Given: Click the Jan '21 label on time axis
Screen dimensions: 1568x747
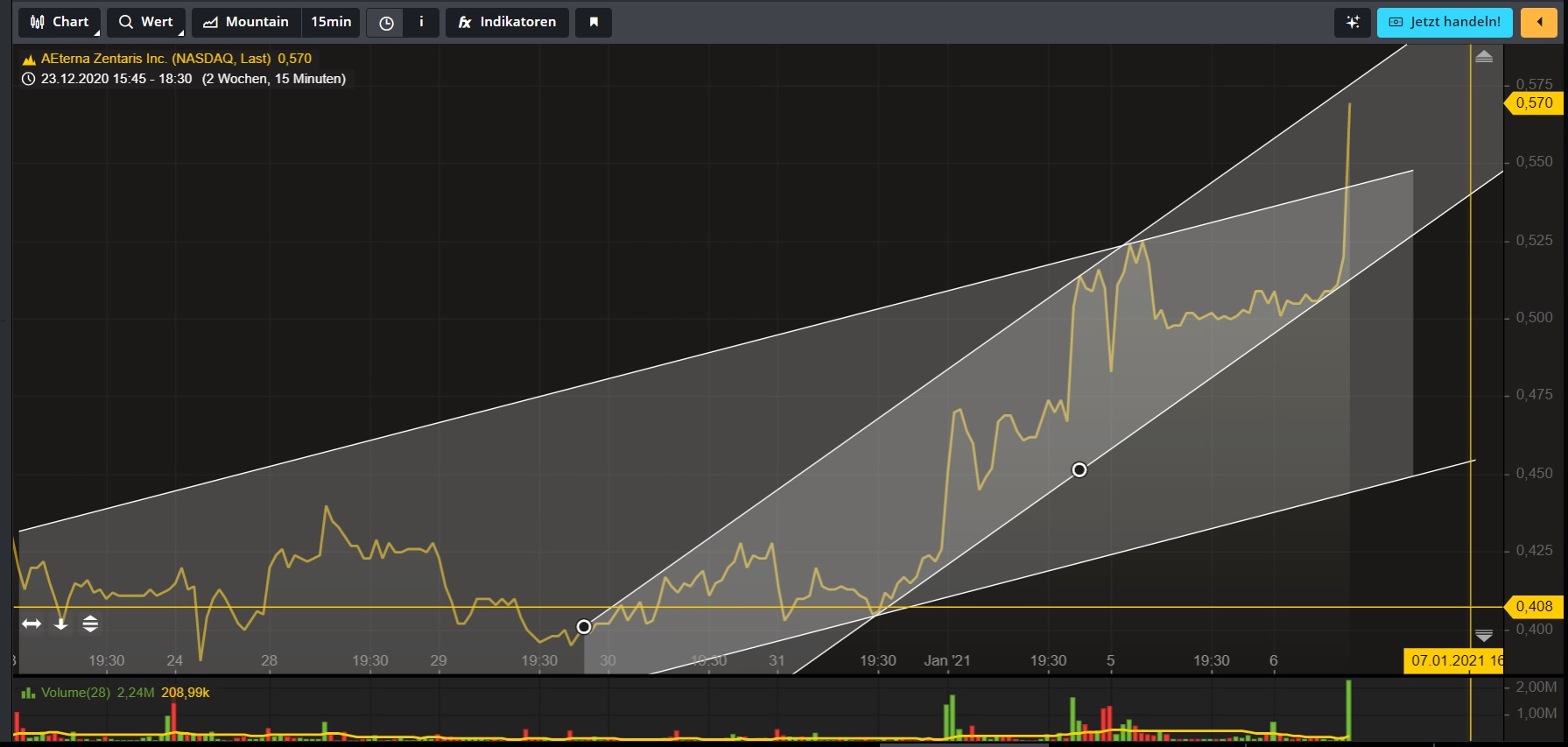Looking at the screenshot, I should (946, 660).
